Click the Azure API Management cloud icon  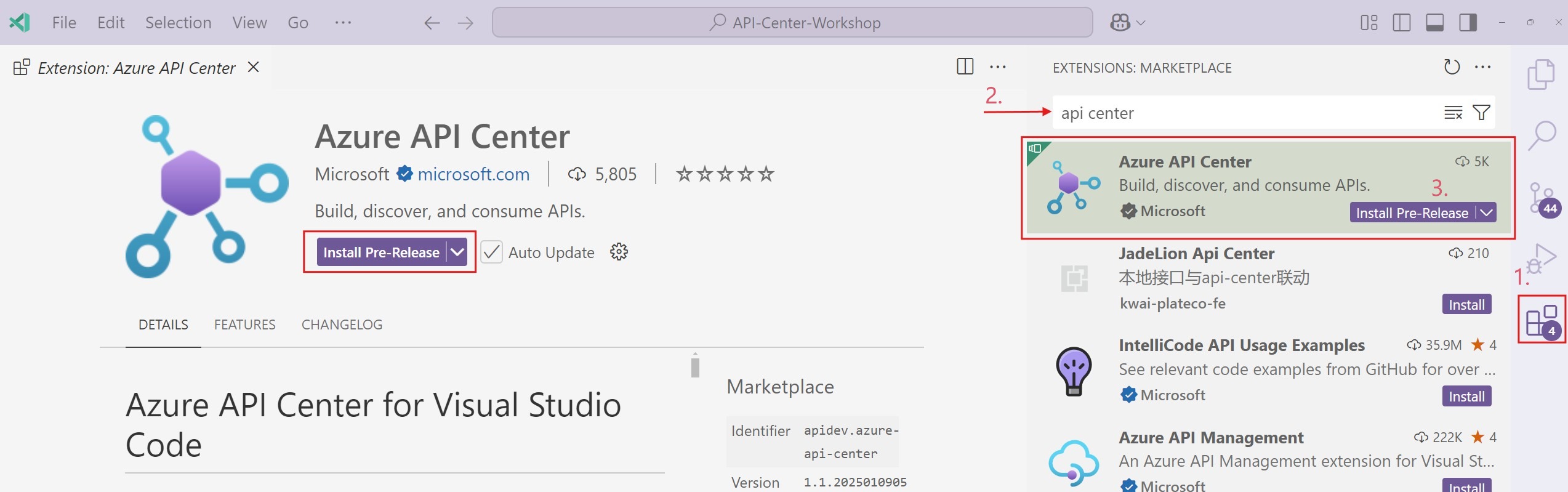pos(1074,463)
